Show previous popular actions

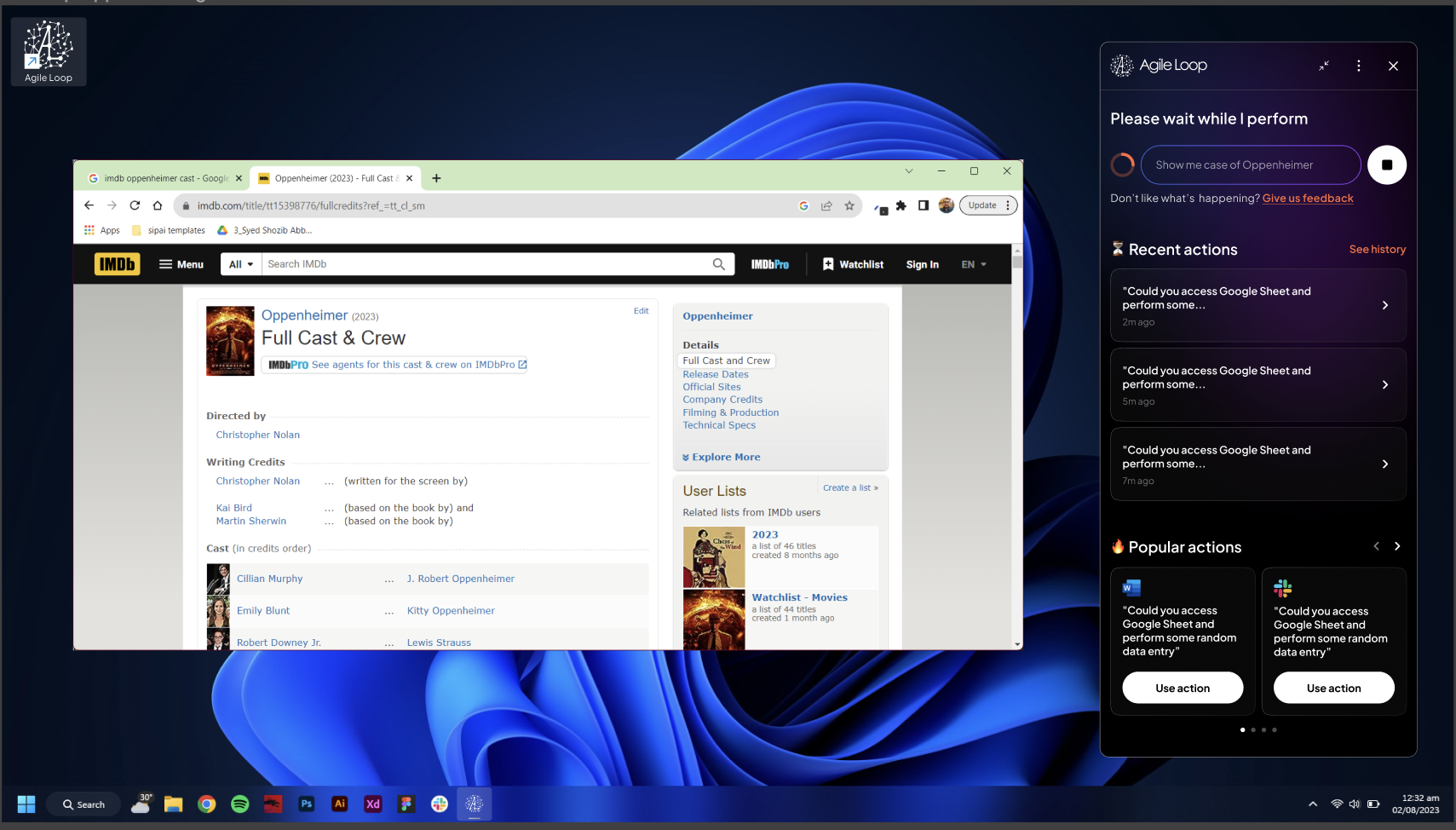coord(1376,546)
